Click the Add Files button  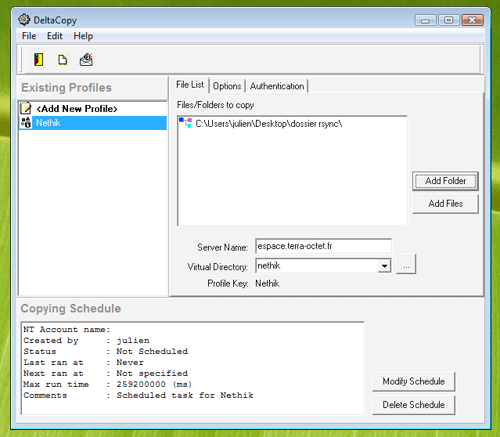coord(445,204)
